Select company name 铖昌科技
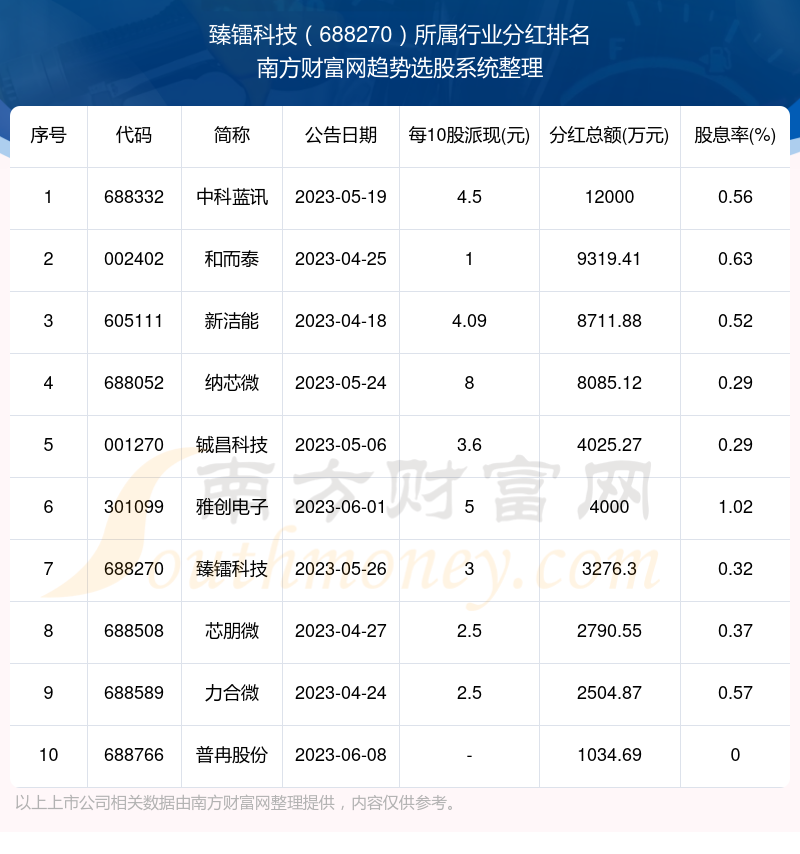This screenshot has width=800, height=854. [232, 446]
